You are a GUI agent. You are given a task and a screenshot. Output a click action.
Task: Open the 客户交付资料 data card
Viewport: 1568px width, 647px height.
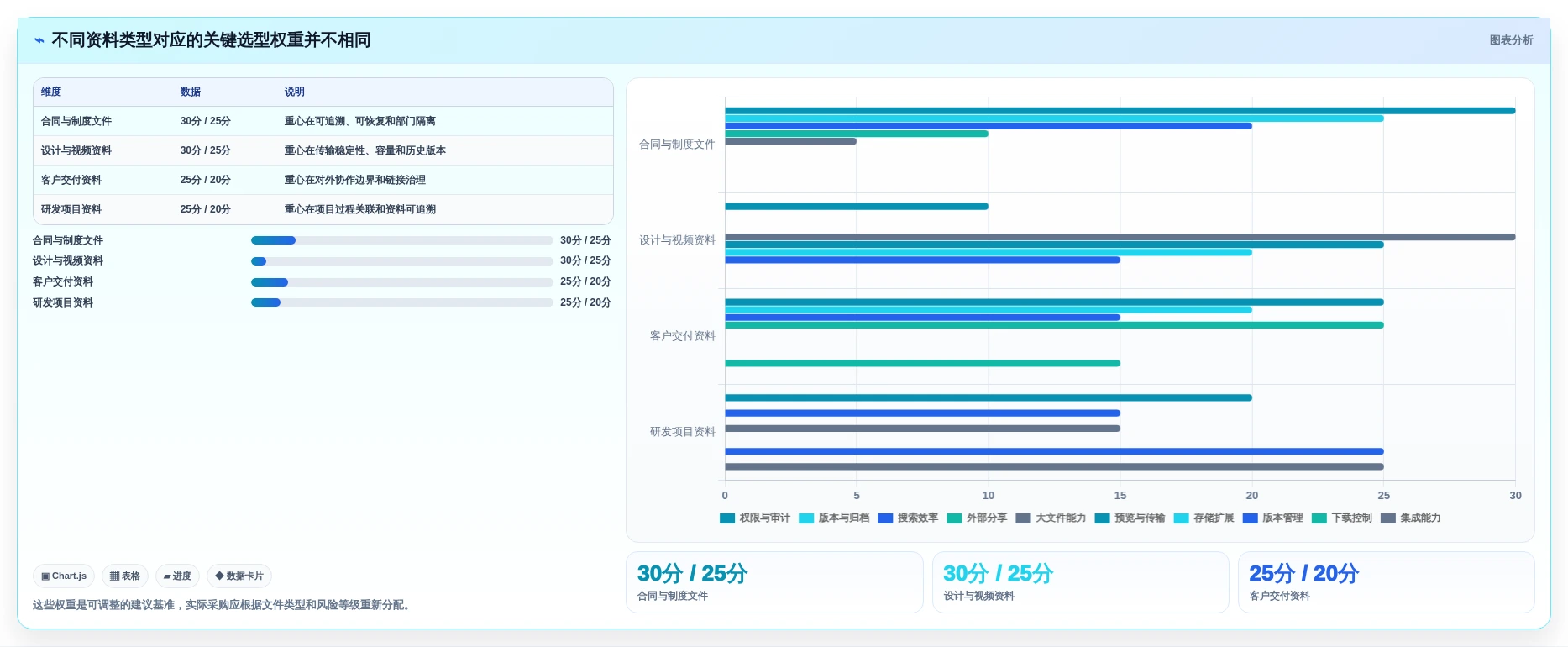coord(1386,582)
